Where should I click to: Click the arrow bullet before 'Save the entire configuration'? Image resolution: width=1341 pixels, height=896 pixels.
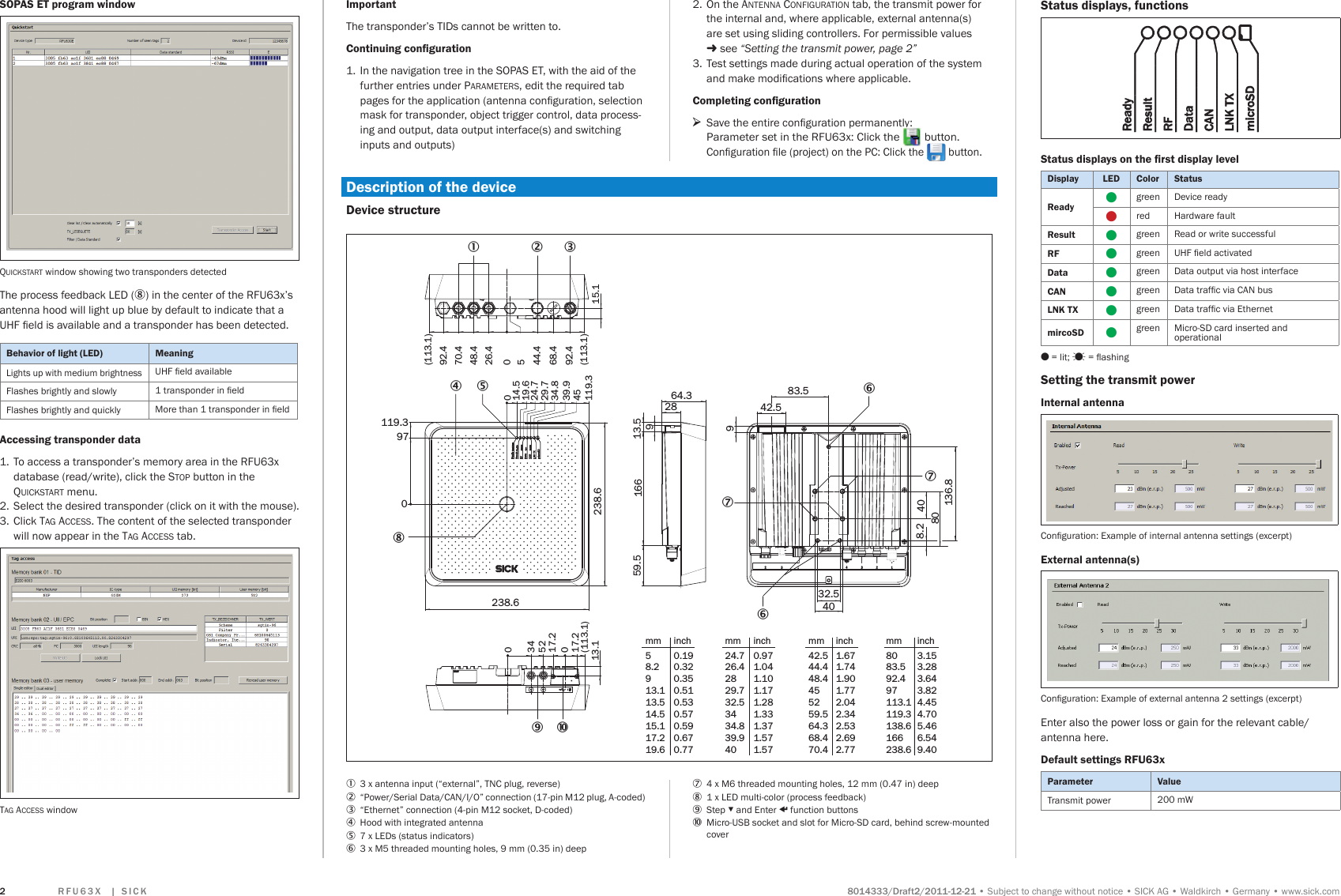click(x=697, y=122)
